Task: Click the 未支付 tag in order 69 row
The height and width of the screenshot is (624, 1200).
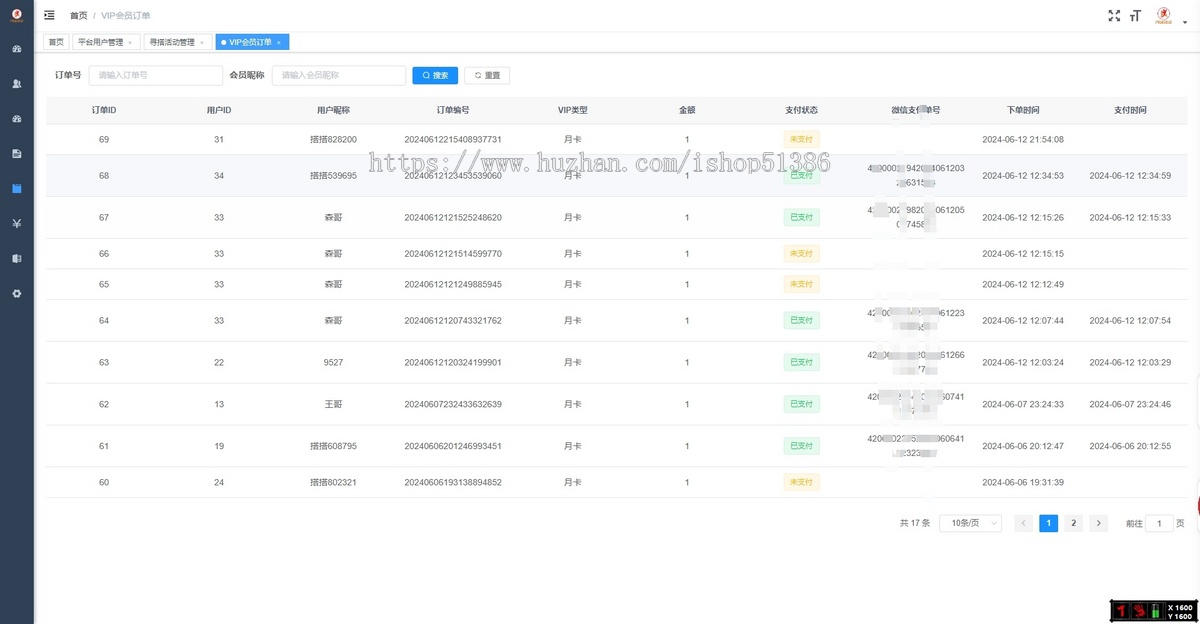Action: pos(801,139)
